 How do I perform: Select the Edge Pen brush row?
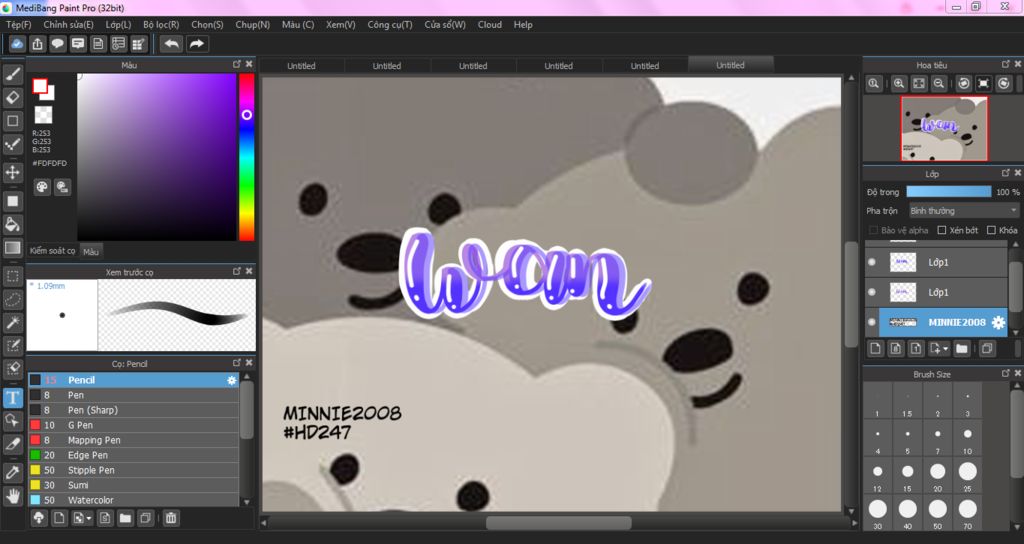coord(133,455)
